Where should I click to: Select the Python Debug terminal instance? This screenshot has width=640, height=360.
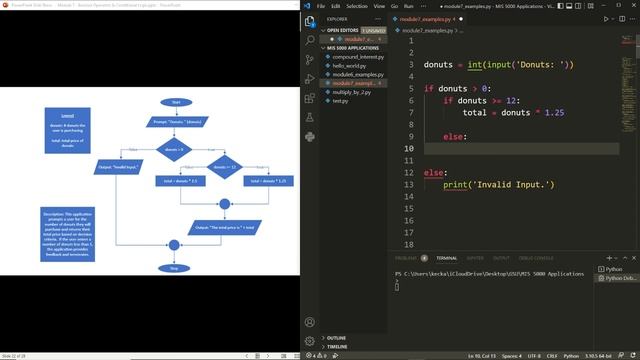point(616,278)
